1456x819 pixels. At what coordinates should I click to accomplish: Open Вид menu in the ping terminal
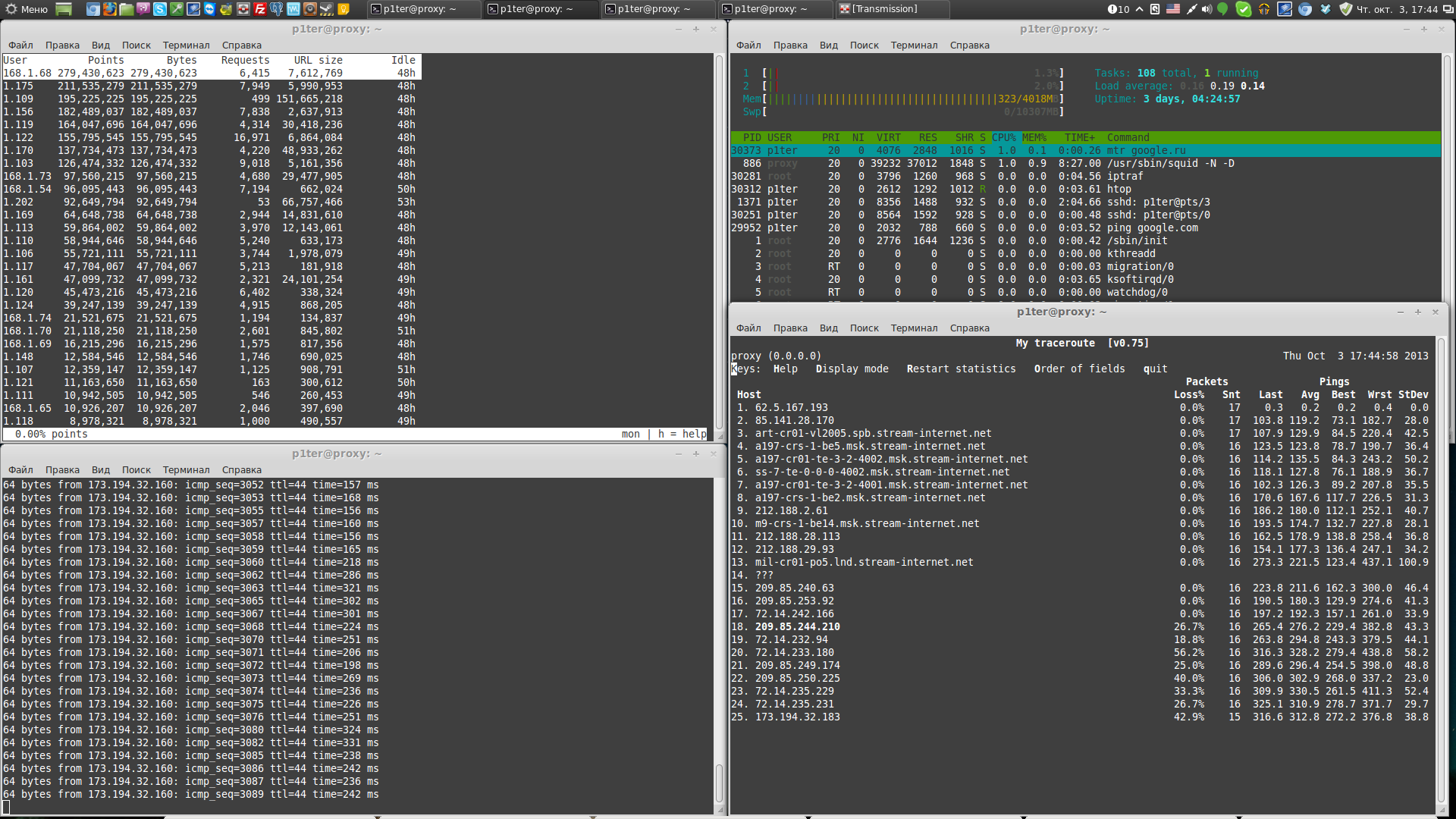point(100,470)
